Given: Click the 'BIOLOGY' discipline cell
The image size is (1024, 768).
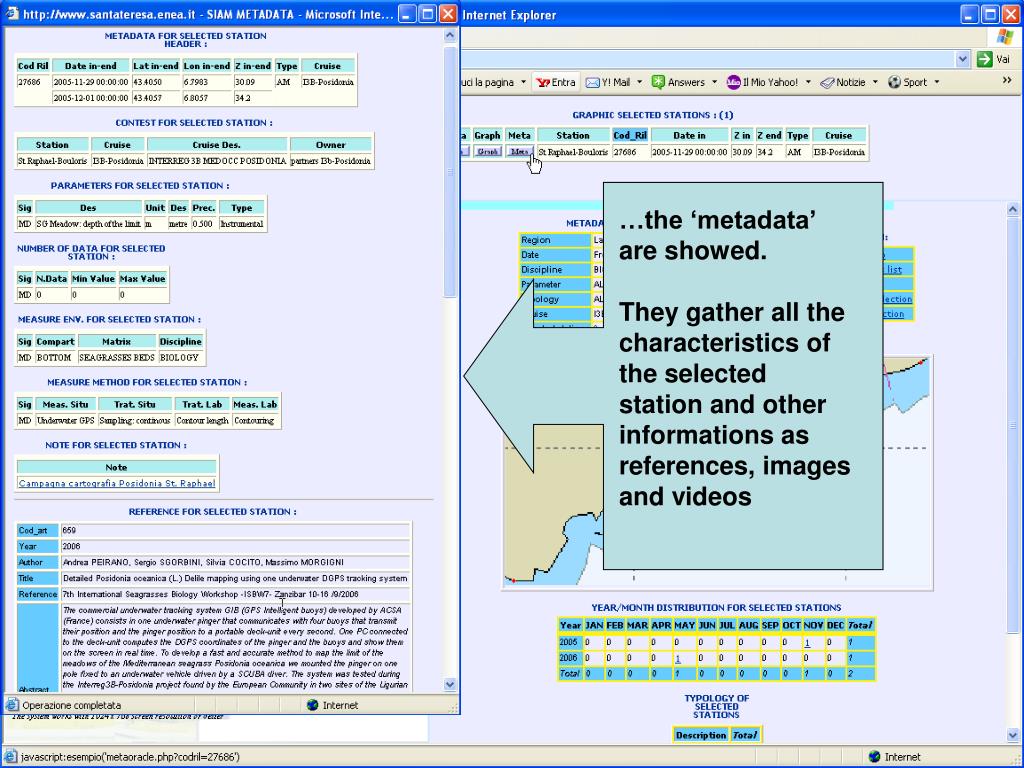Looking at the screenshot, I should point(179,357).
